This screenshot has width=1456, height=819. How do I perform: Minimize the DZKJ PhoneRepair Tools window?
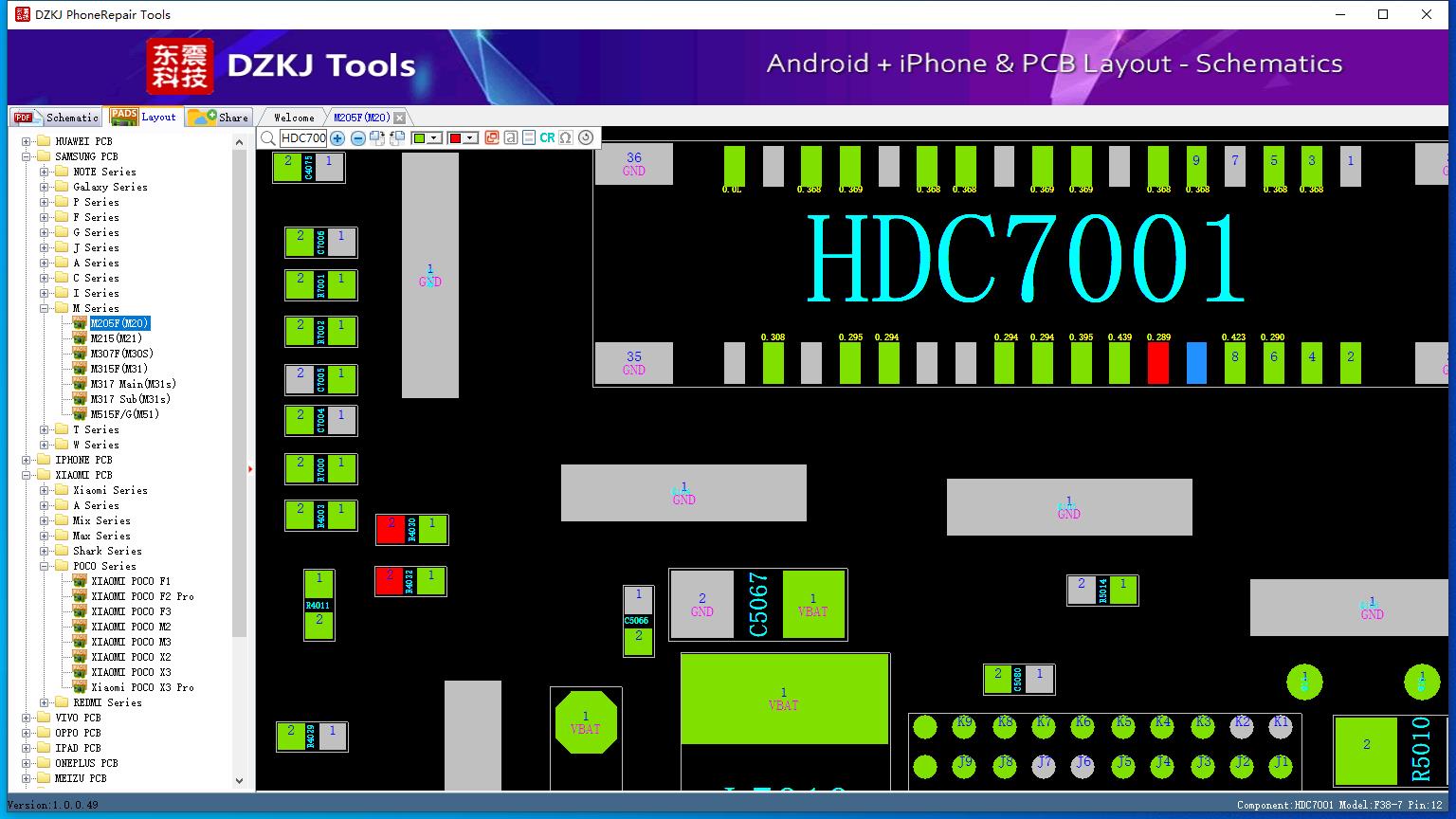[x=1340, y=14]
